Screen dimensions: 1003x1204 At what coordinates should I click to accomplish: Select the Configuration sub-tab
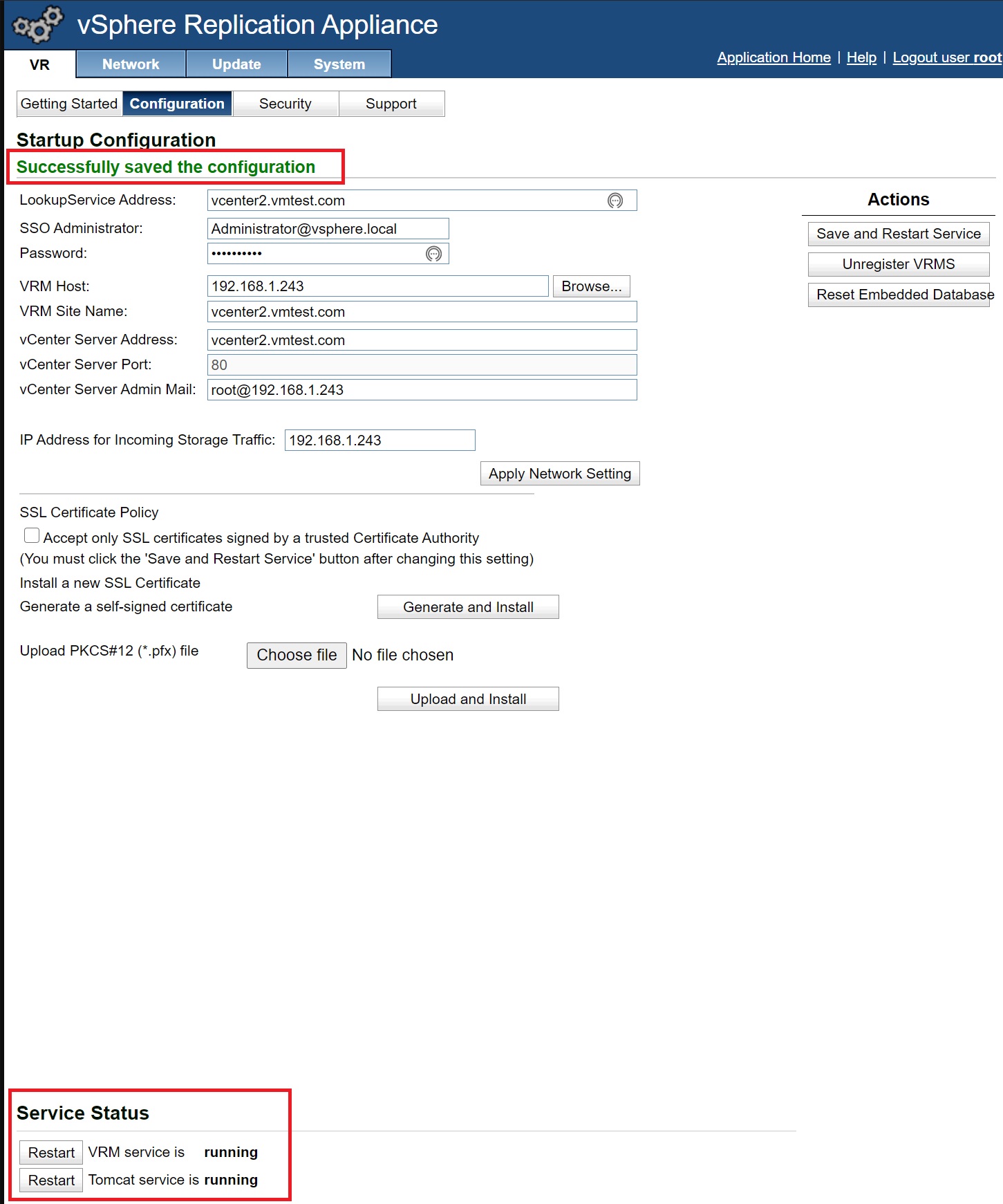point(177,104)
